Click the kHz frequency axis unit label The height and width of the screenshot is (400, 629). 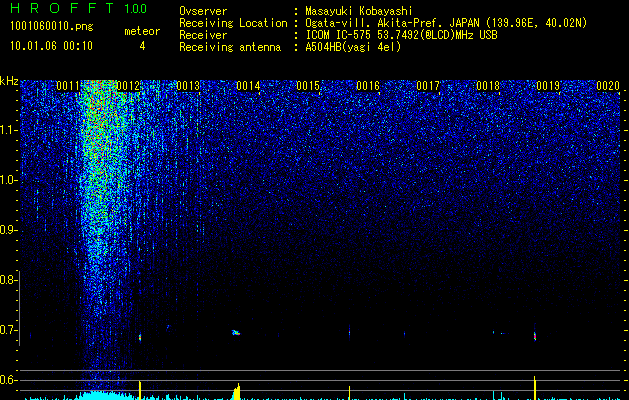click(9, 81)
